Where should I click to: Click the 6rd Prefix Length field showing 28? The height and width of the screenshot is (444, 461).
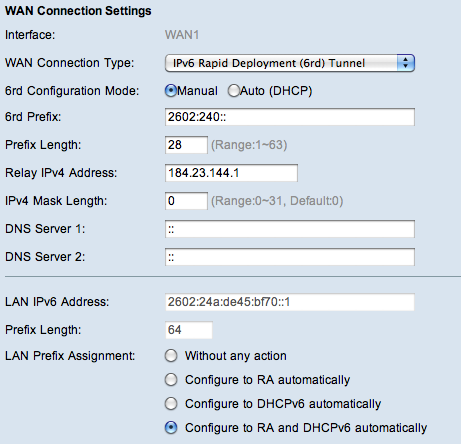coord(186,145)
